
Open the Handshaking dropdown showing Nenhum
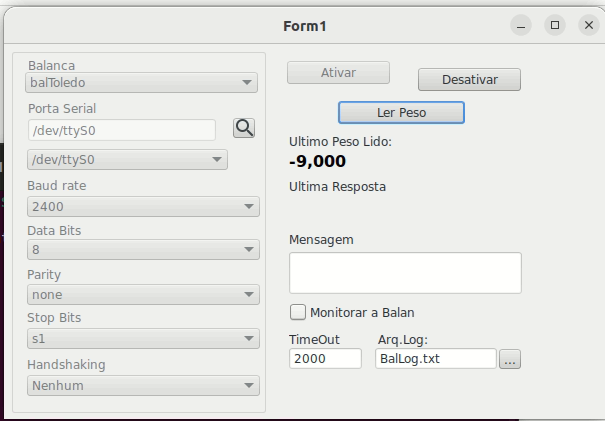tap(143, 385)
